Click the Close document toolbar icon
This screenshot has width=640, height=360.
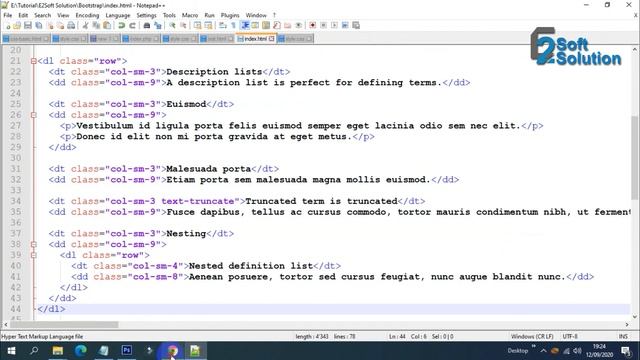tap(50, 25)
